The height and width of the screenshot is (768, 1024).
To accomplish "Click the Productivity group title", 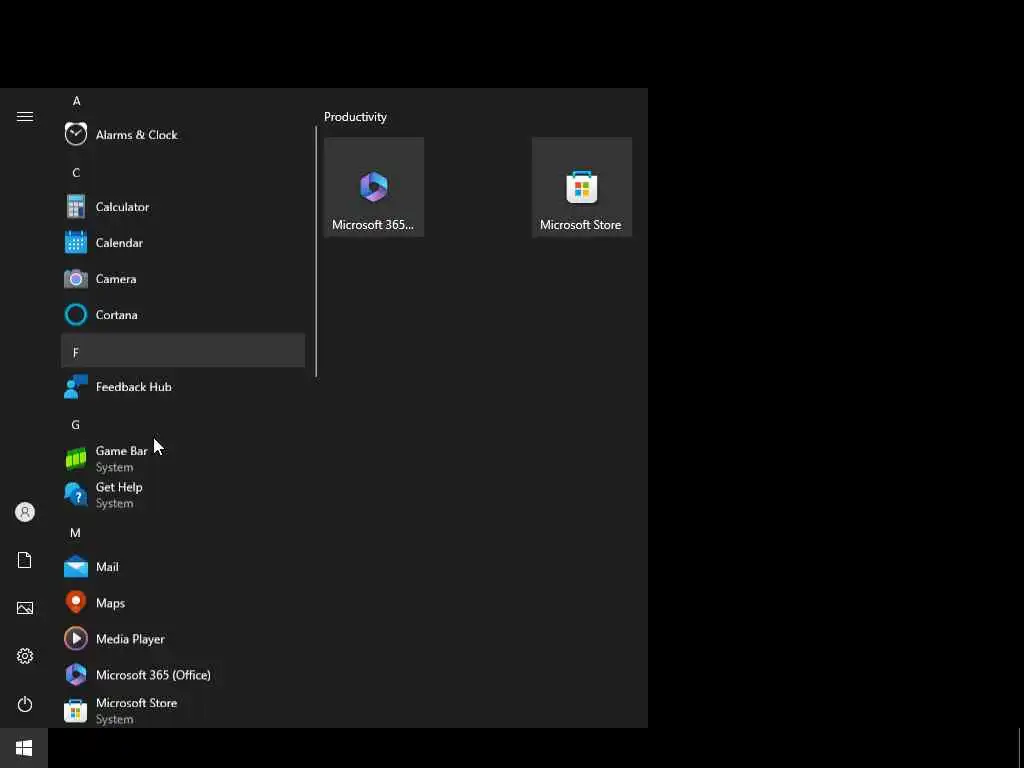I will click(355, 117).
